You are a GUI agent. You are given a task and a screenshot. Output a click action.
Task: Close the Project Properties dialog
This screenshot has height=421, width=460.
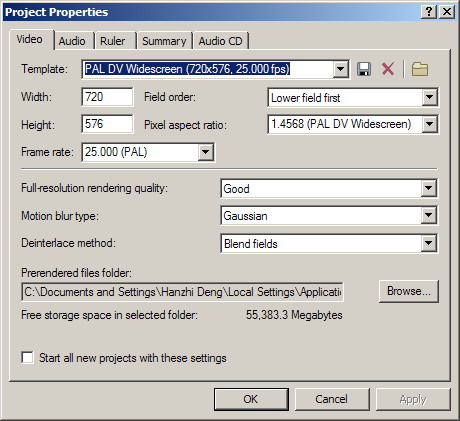point(447,12)
